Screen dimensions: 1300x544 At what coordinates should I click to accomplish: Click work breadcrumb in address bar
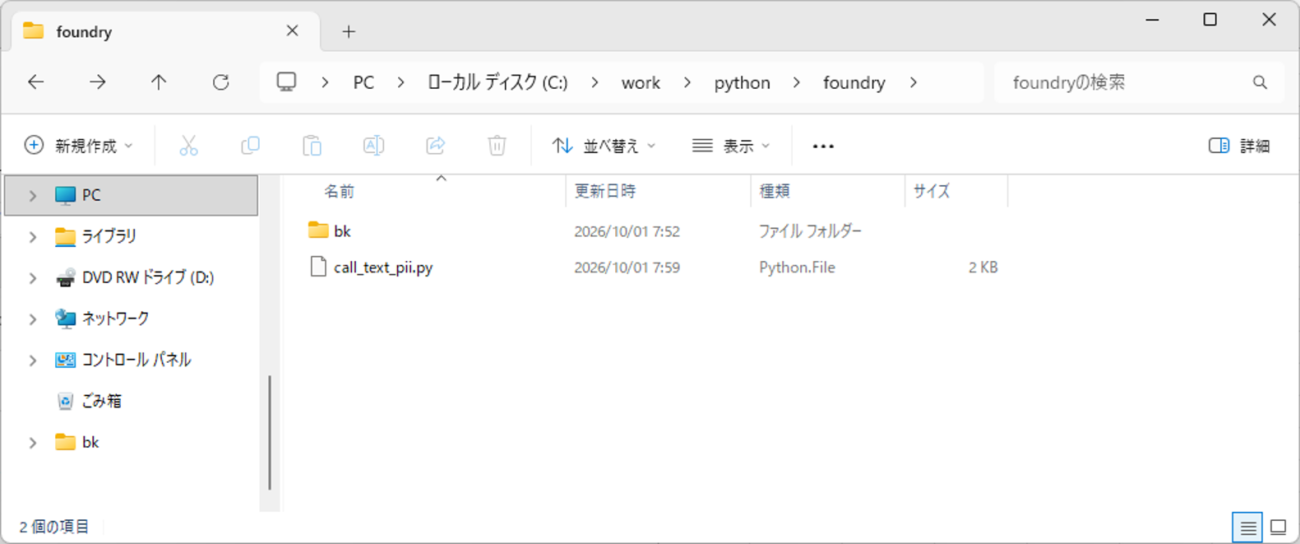click(641, 83)
